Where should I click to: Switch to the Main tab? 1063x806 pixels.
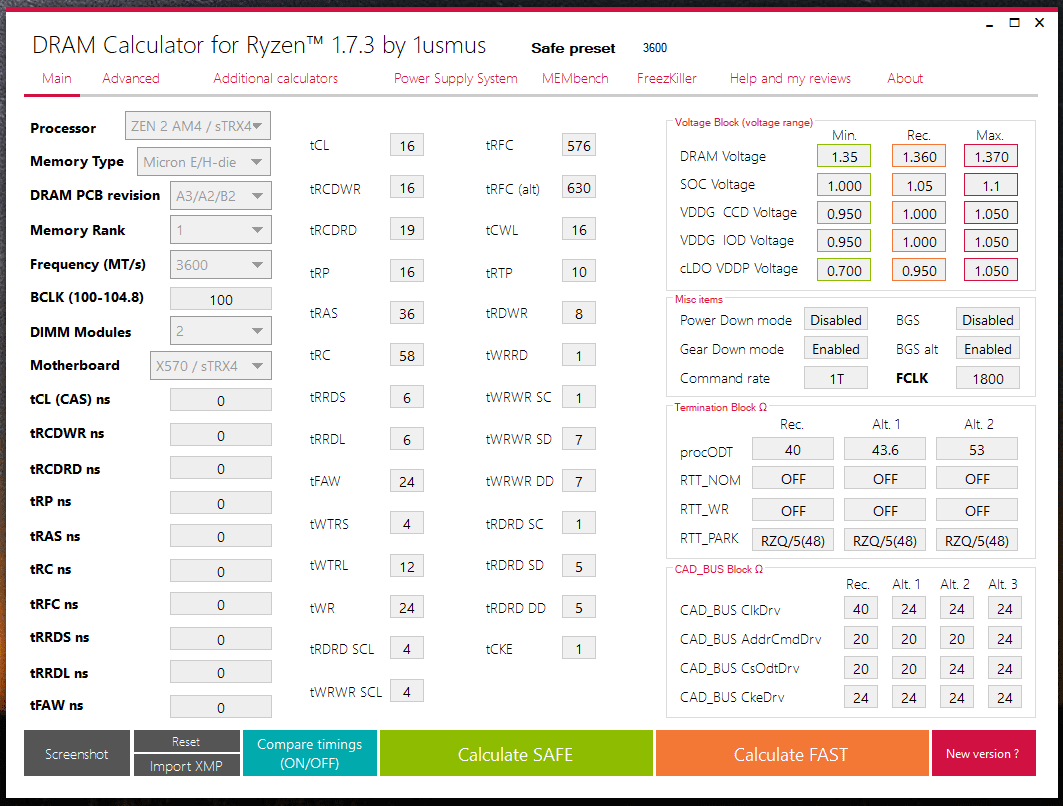pyautogui.click(x=56, y=79)
